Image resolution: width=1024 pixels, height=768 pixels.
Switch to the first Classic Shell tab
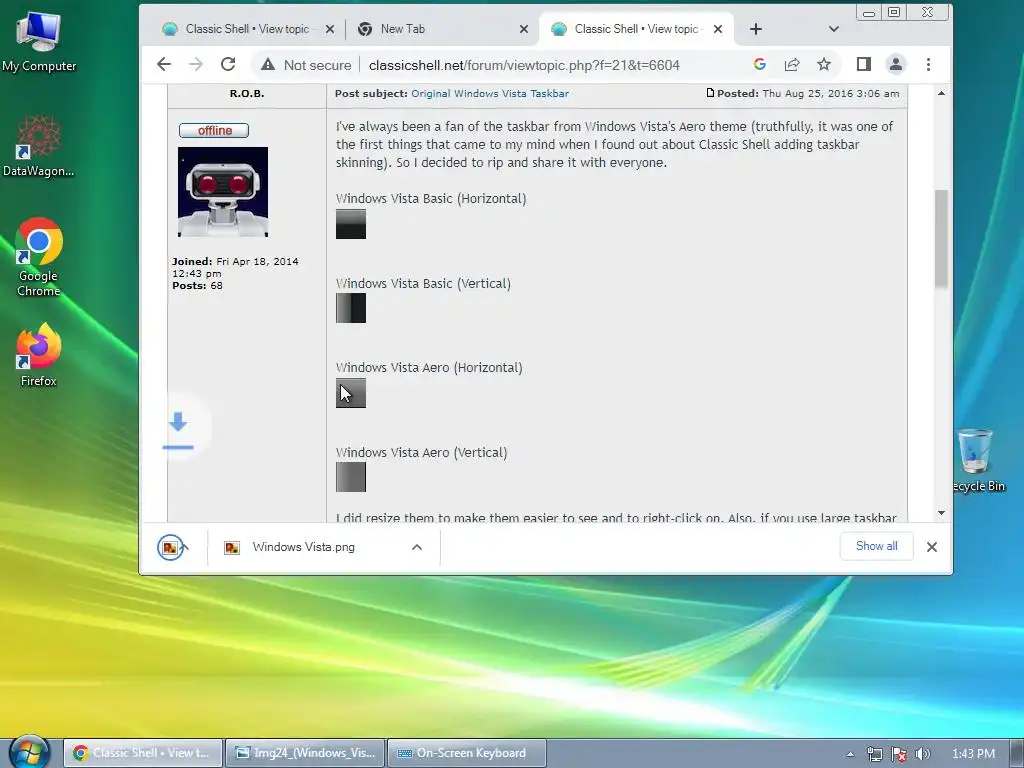coord(247,29)
